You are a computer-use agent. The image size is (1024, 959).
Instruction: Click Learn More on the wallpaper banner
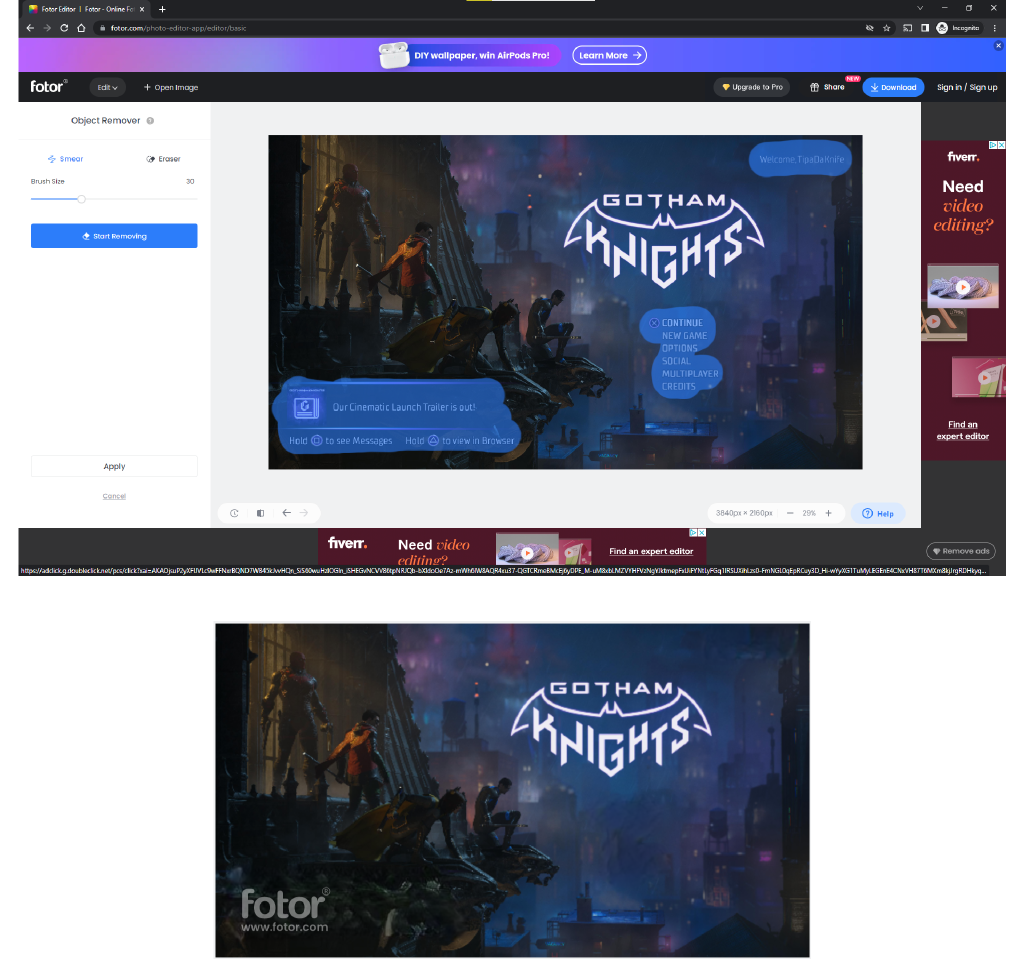(x=609, y=56)
